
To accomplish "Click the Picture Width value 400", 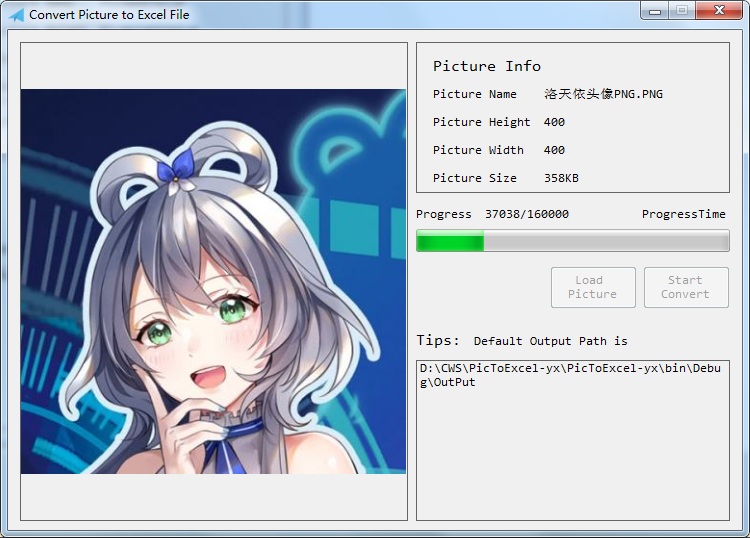I will (x=554, y=150).
